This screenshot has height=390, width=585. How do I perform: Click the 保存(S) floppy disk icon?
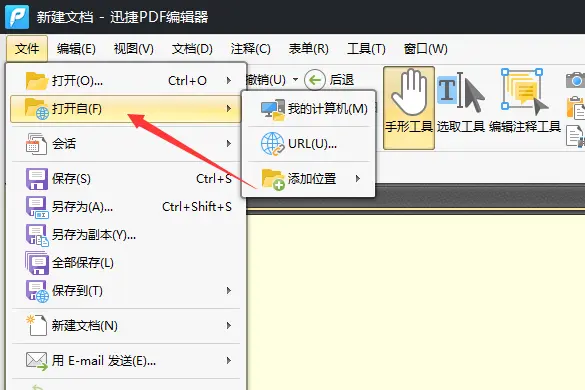[37, 179]
